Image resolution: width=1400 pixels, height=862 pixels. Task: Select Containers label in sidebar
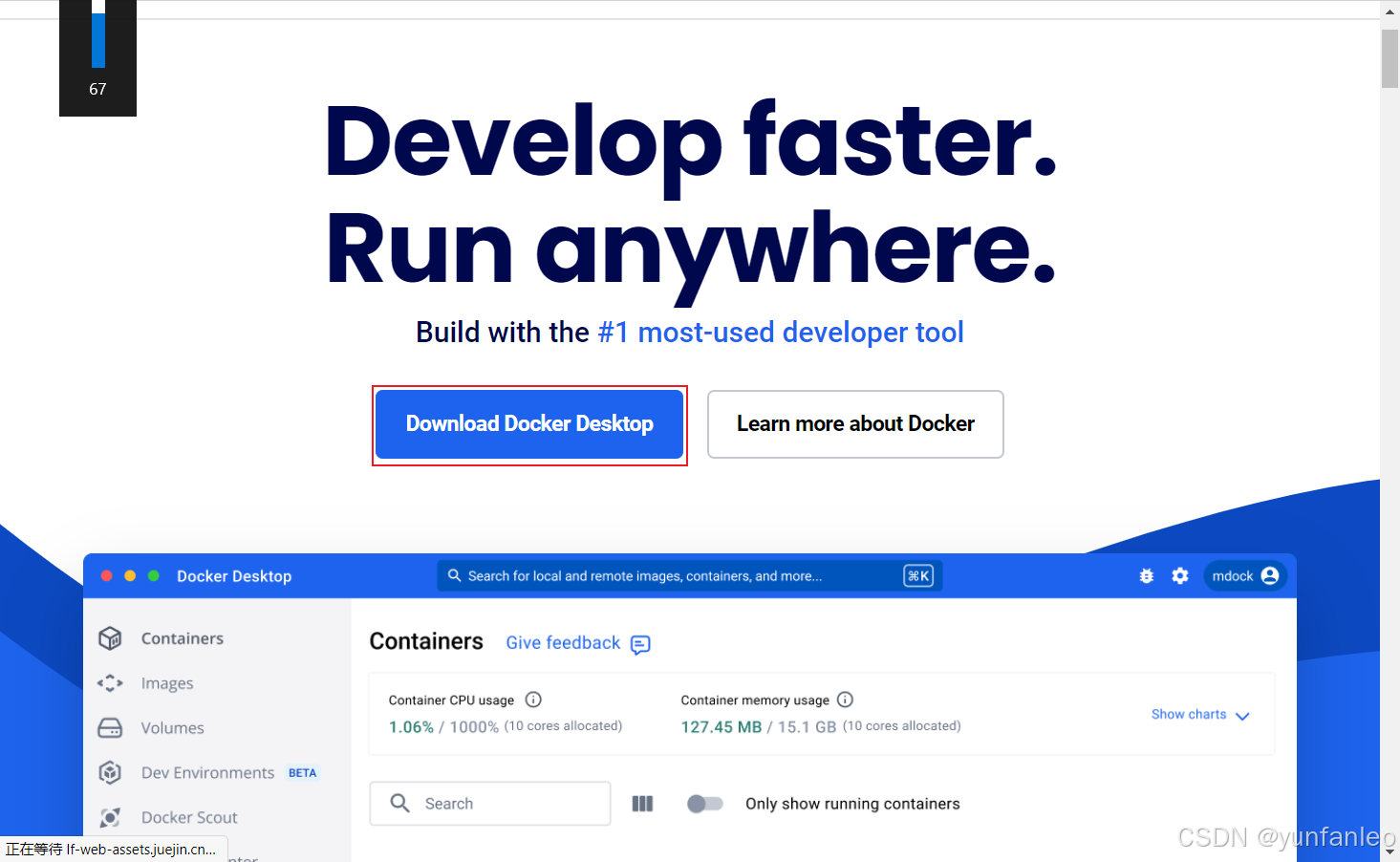click(183, 638)
